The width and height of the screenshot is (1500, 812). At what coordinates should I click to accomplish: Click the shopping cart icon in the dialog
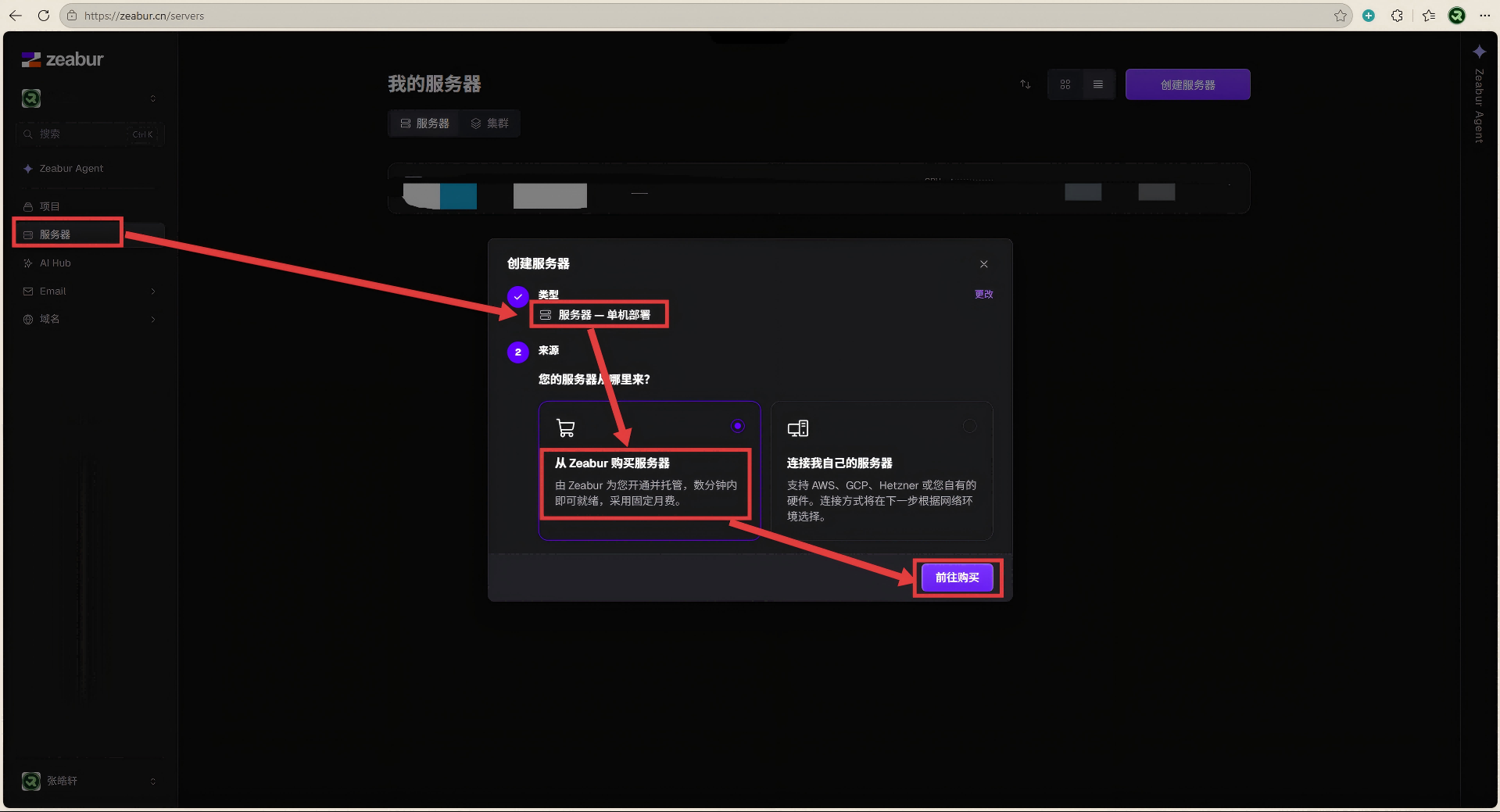(x=565, y=428)
